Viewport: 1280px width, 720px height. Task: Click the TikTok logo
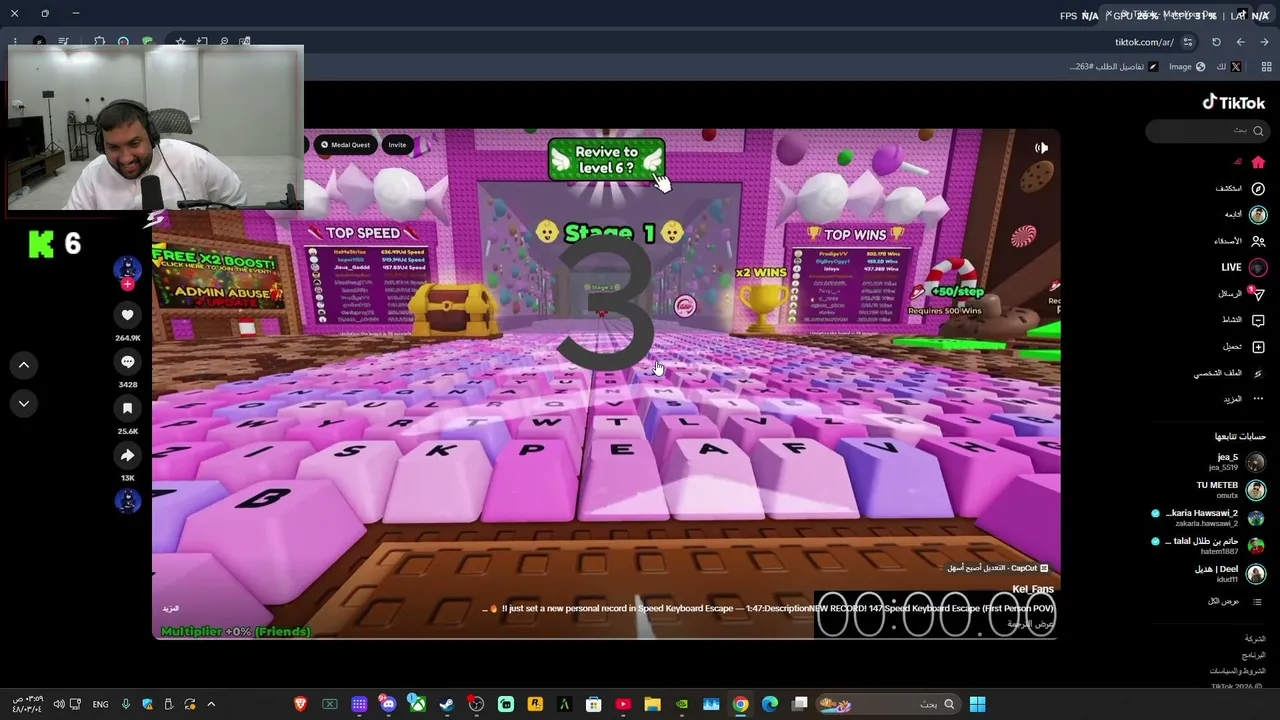(1233, 102)
